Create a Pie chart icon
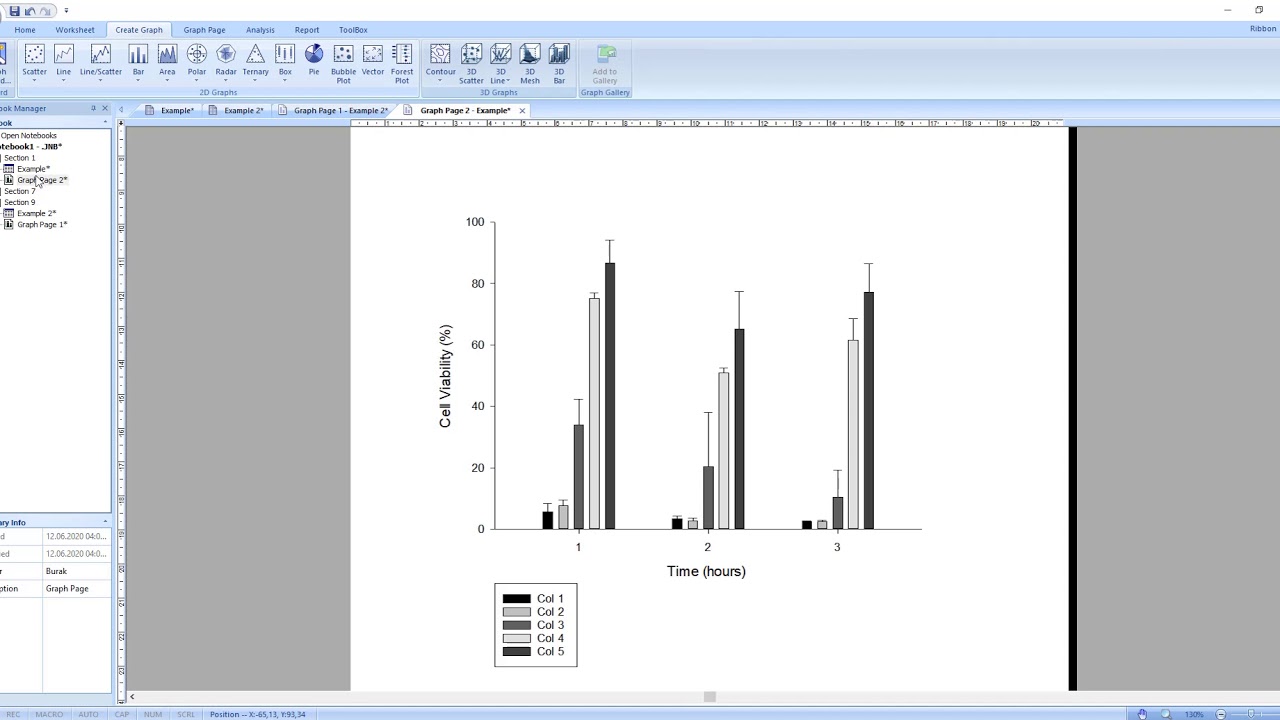This screenshot has height=720, width=1280. (x=314, y=54)
